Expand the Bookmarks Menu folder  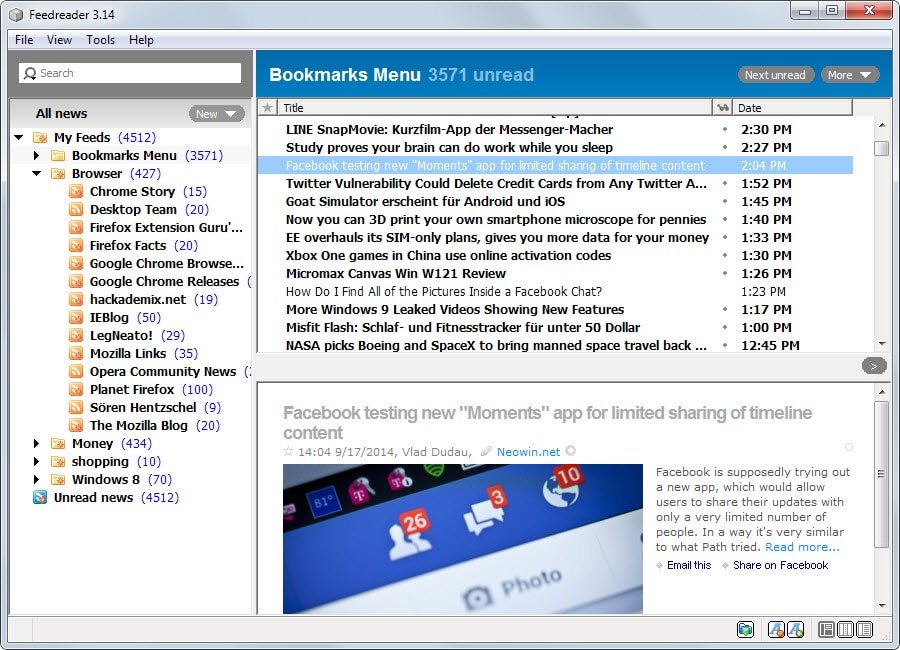point(37,155)
